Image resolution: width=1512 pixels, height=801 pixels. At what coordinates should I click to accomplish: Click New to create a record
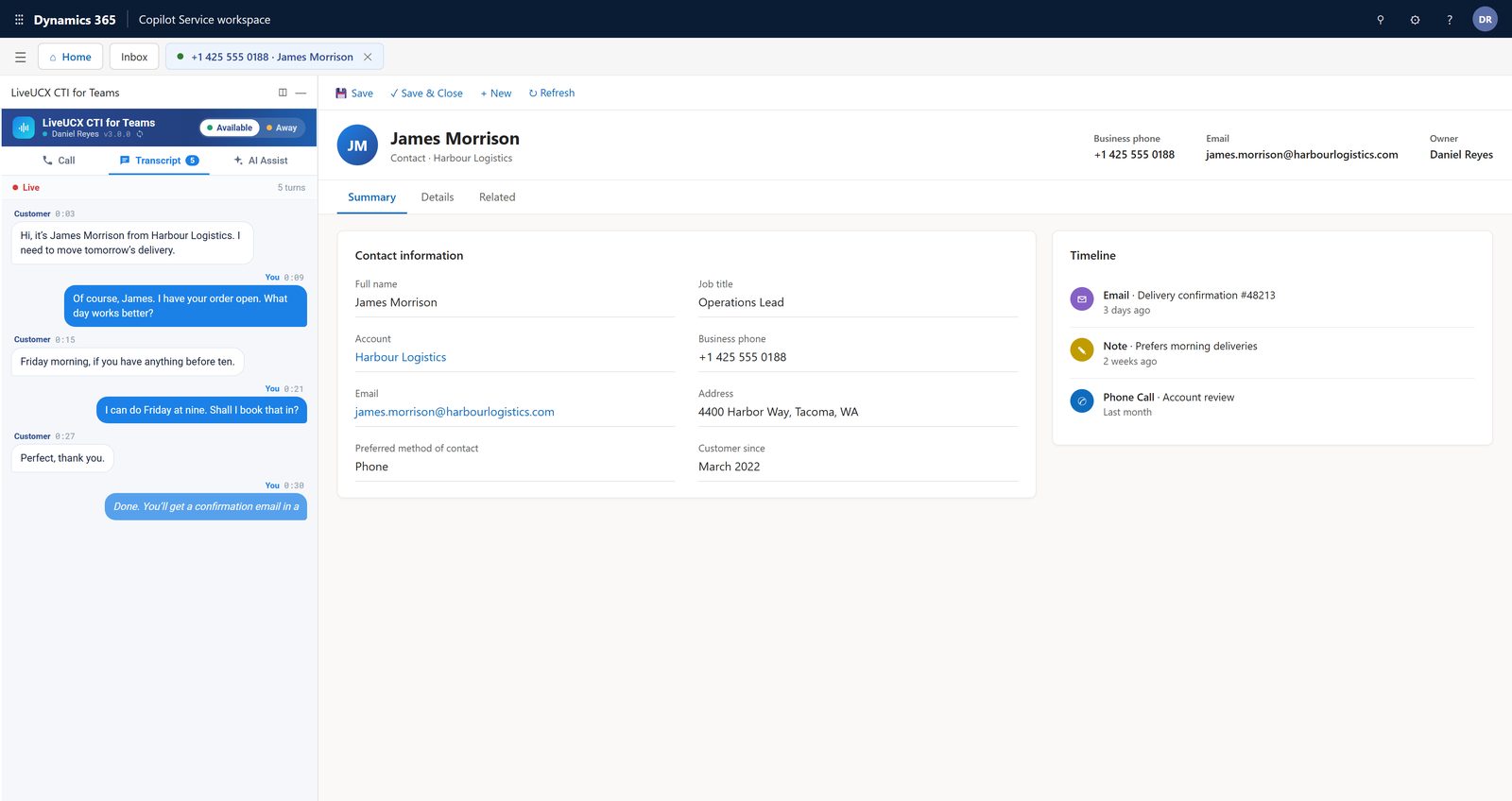[x=496, y=93]
